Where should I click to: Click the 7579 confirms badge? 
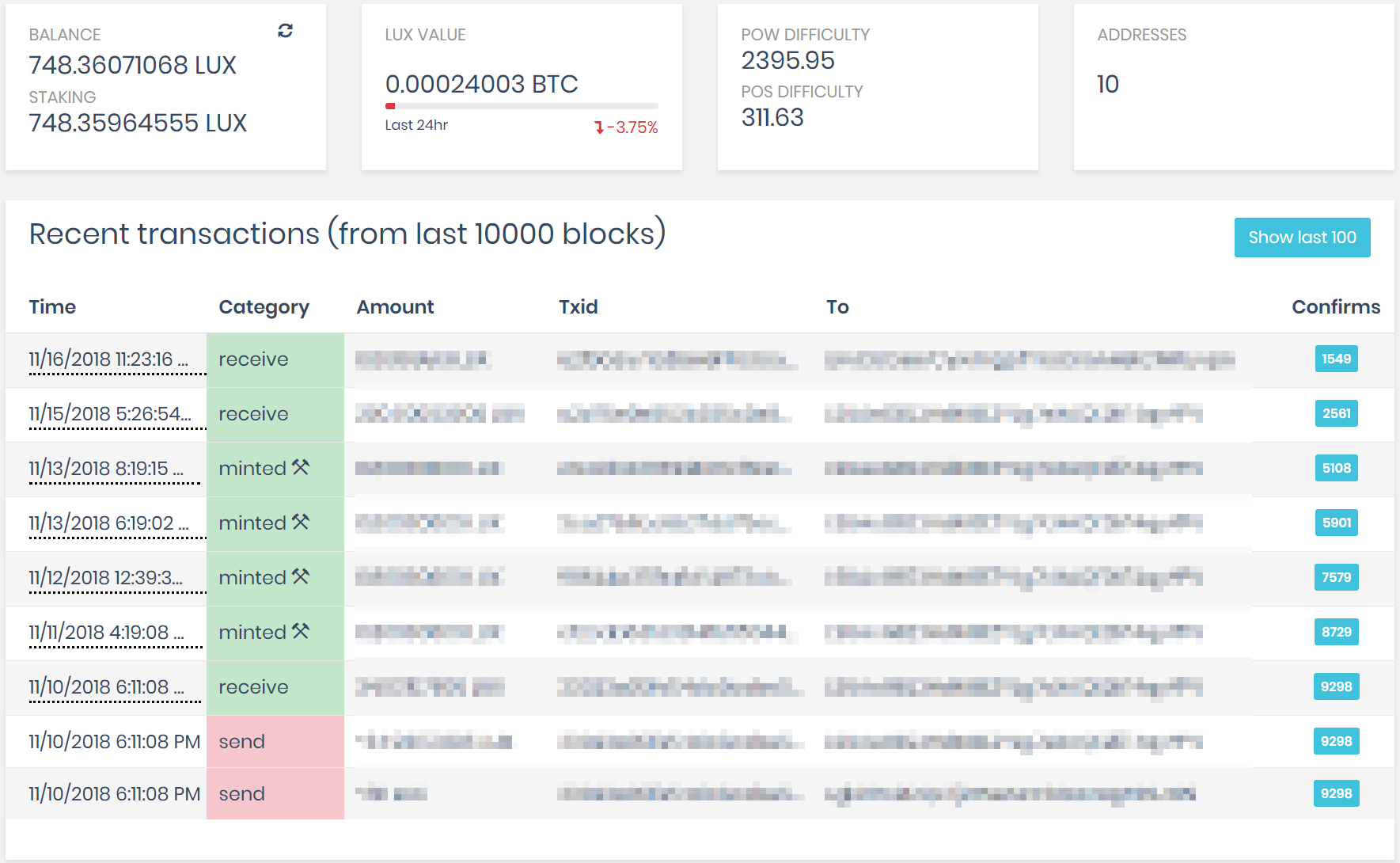click(1336, 577)
